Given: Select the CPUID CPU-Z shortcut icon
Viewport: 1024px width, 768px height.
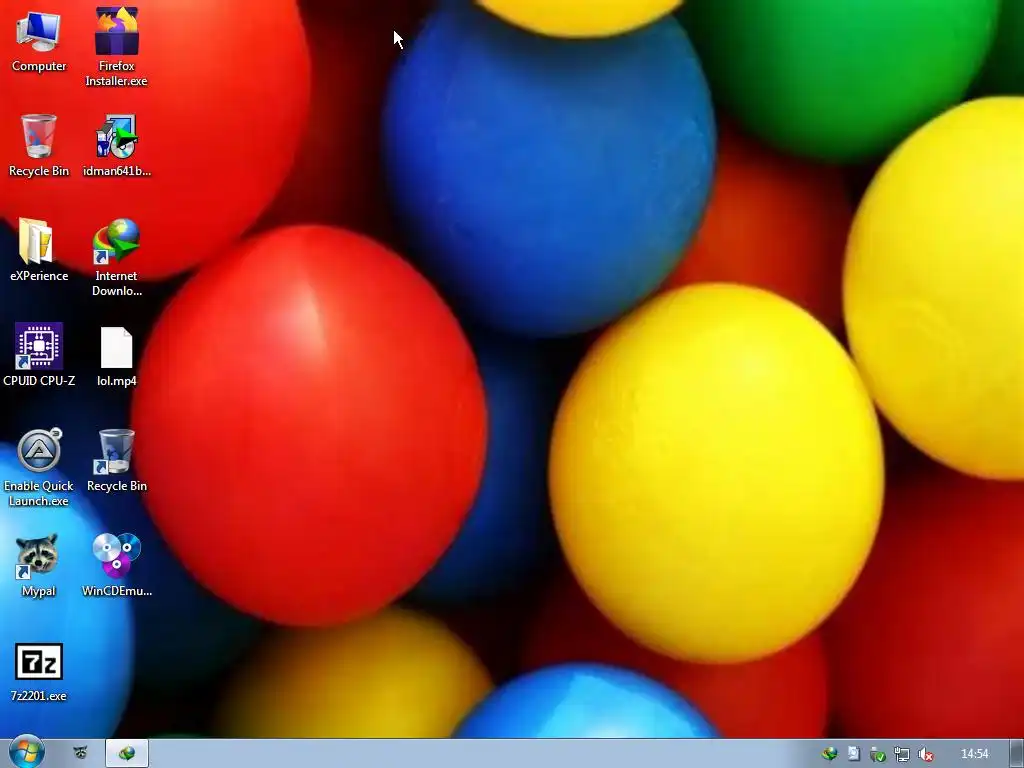Looking at the screenshot, I should 39,355.
